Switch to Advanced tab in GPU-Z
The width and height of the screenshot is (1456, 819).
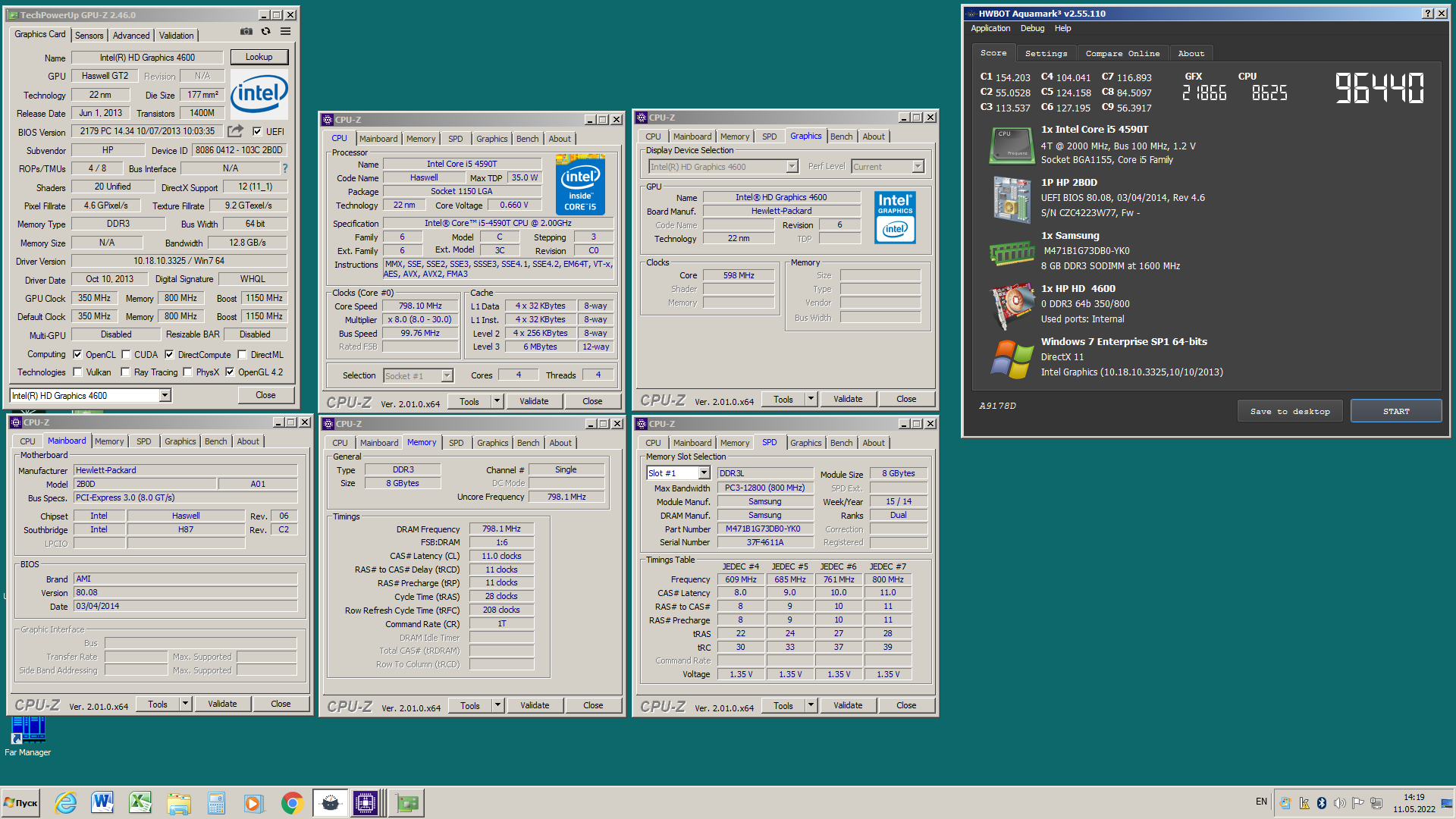pos(131,36)
